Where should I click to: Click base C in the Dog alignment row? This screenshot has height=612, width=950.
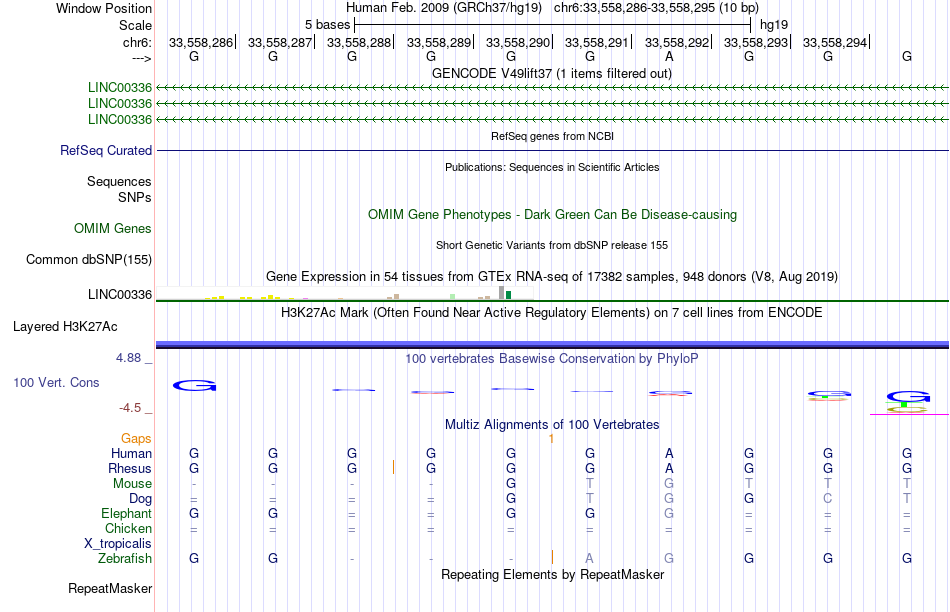(x=828, y=499)
